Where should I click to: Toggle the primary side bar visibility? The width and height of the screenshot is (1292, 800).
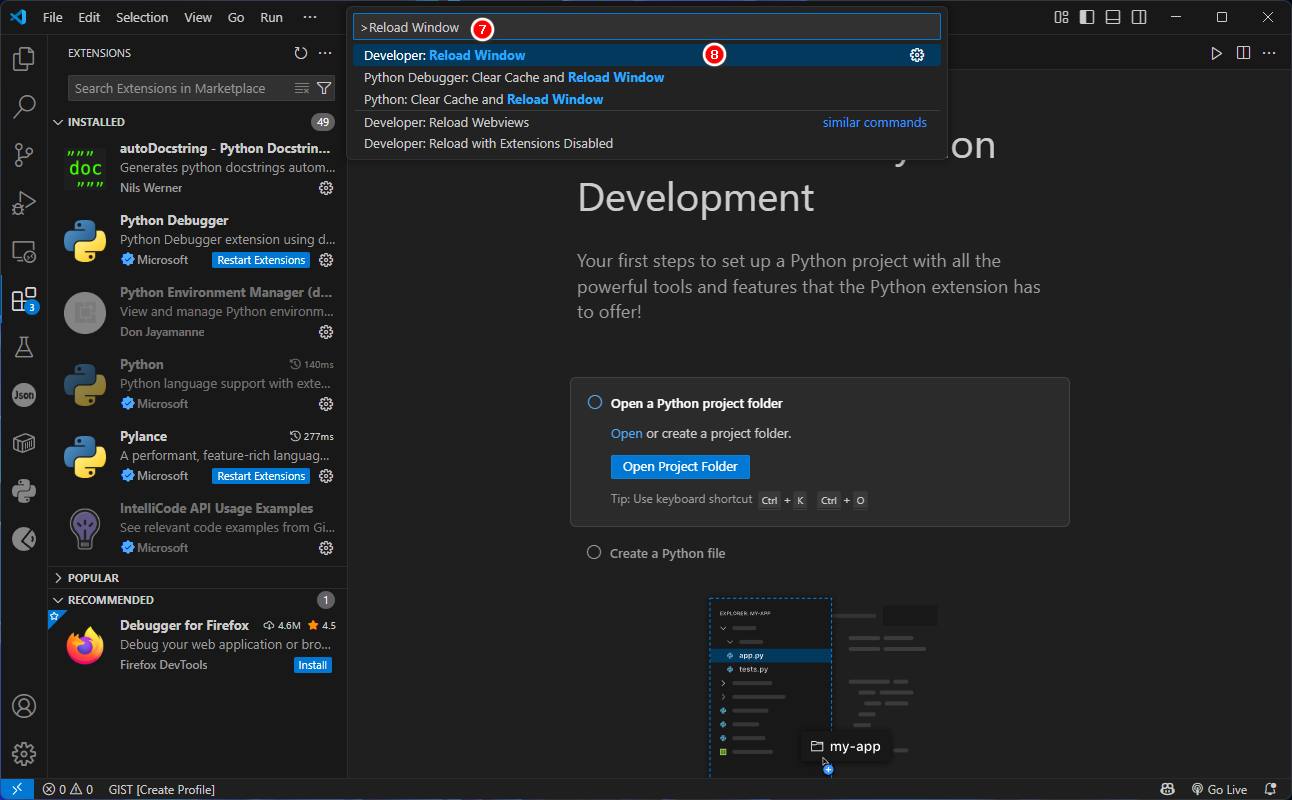coord(1087,17)
